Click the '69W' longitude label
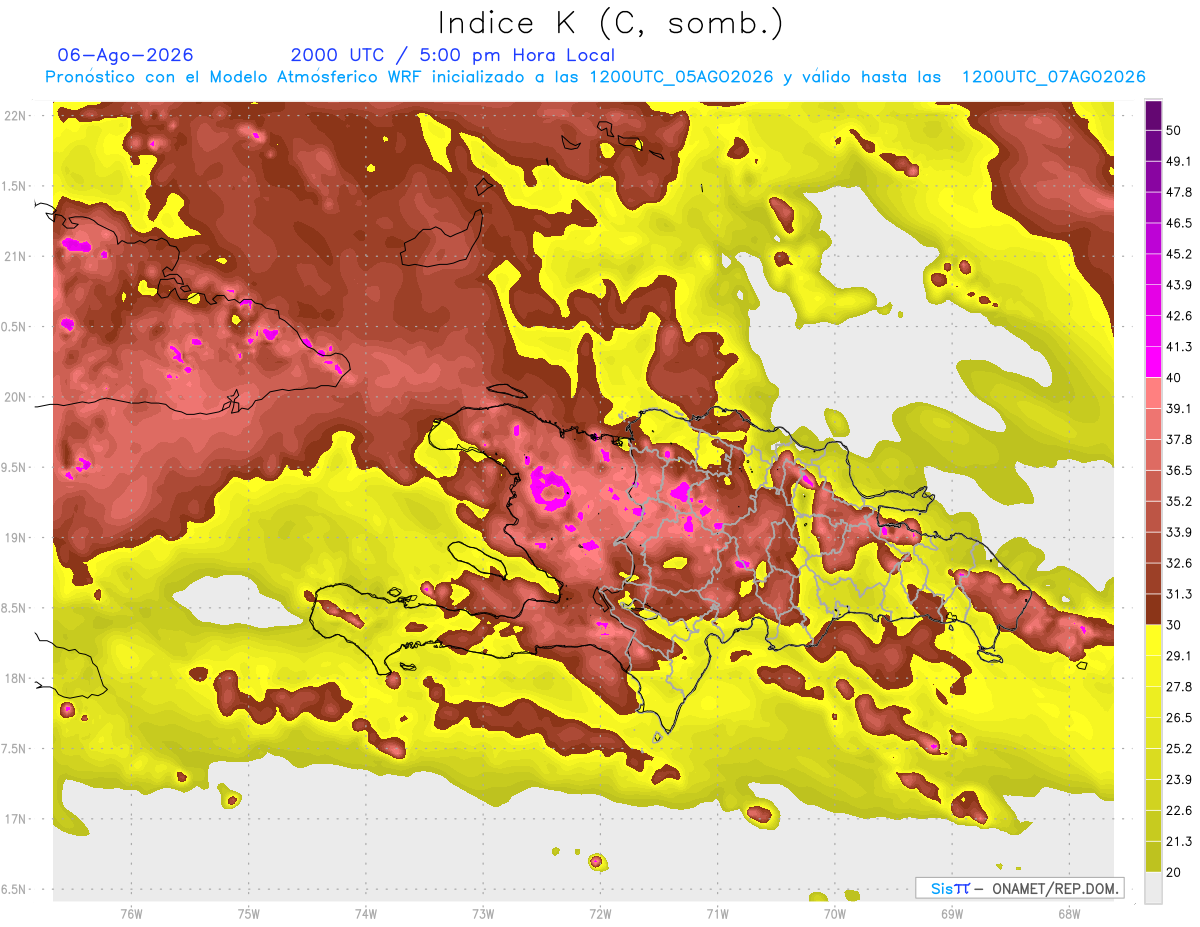 tap(952, 913)
